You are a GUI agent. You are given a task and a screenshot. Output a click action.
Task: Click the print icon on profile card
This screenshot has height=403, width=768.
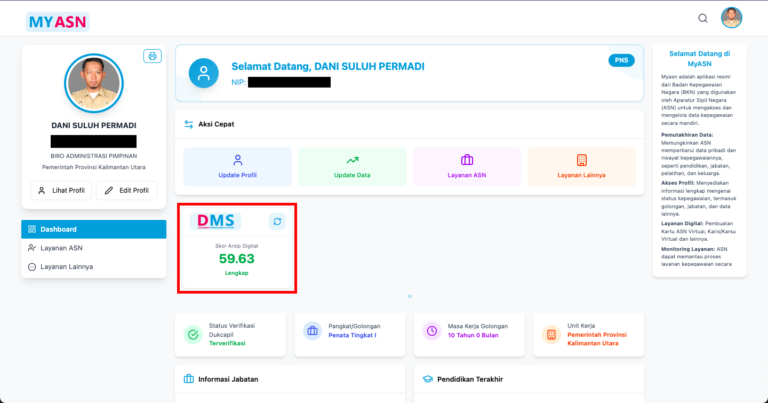152,56
